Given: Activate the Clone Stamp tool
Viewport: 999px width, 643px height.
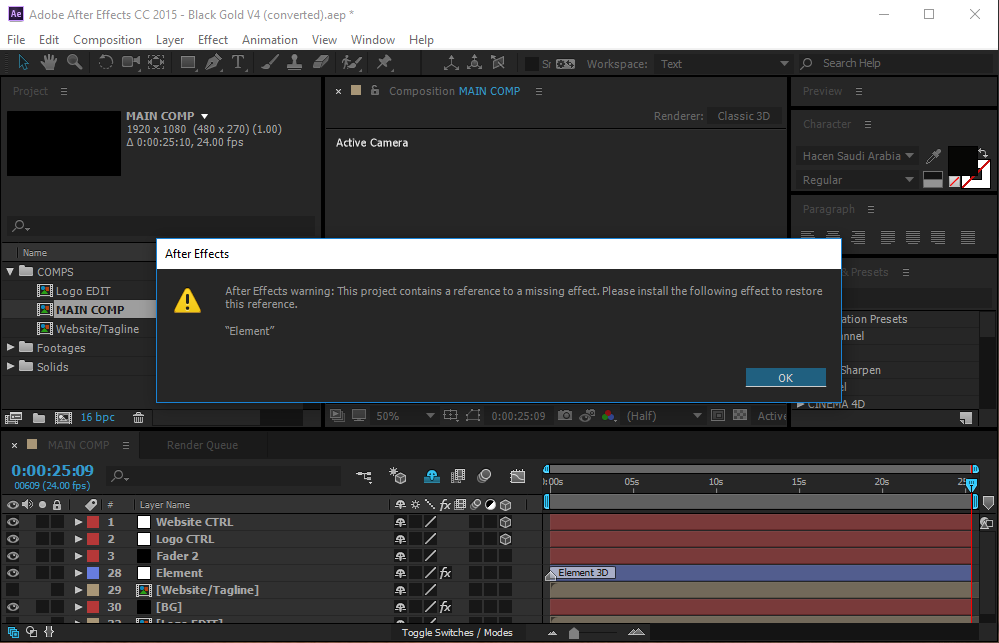Looking at the screenshot, I should click(x=295, y=63).
